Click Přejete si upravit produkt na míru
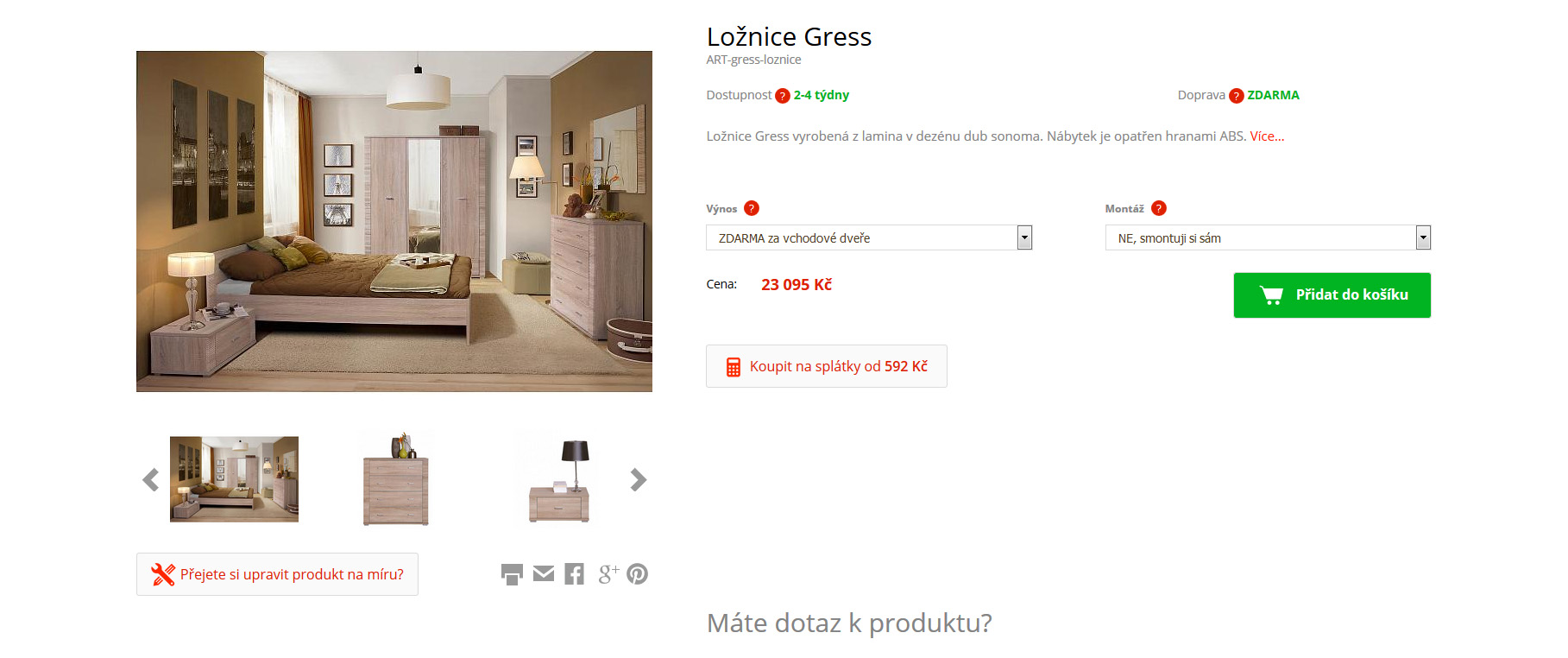The height and width of the screenshot is (658, 1568). [x=277, y=574]
